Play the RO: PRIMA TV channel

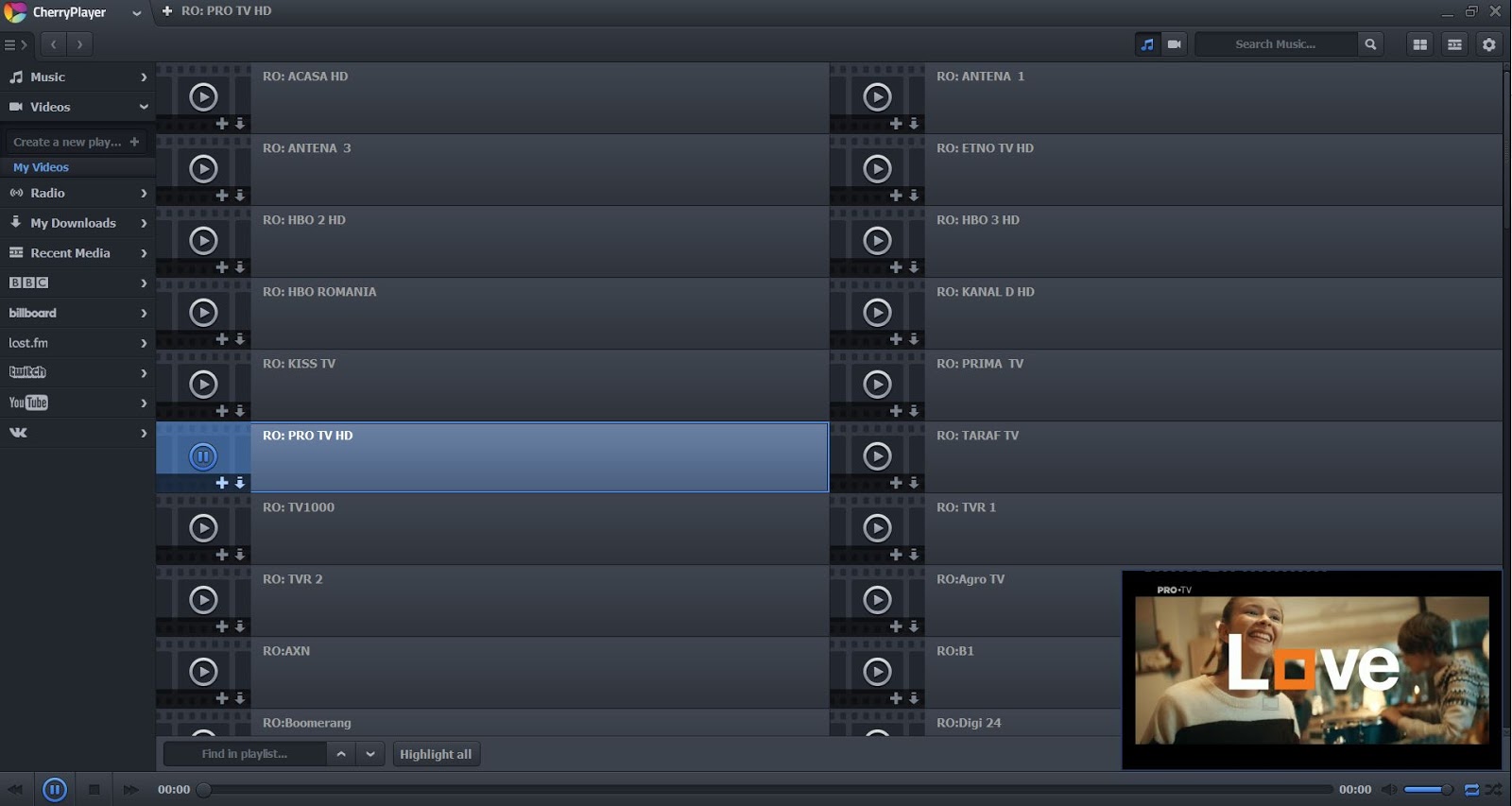click(877, 385)
